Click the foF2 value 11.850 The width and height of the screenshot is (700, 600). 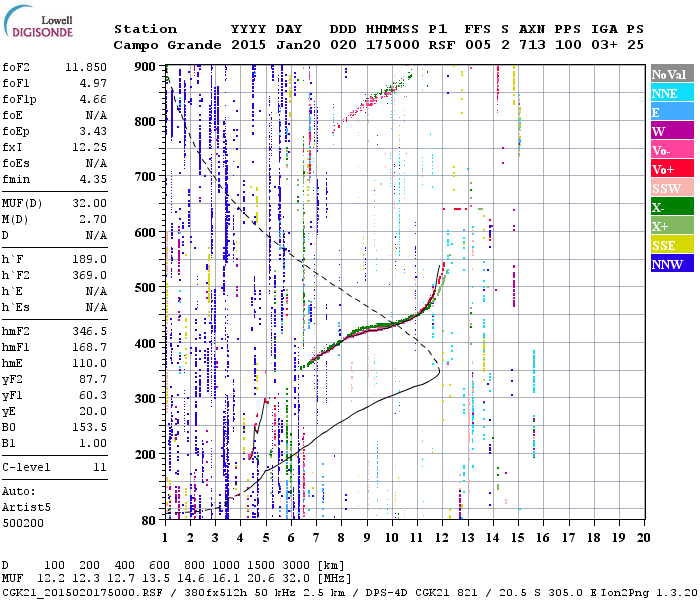click(86, 67)
